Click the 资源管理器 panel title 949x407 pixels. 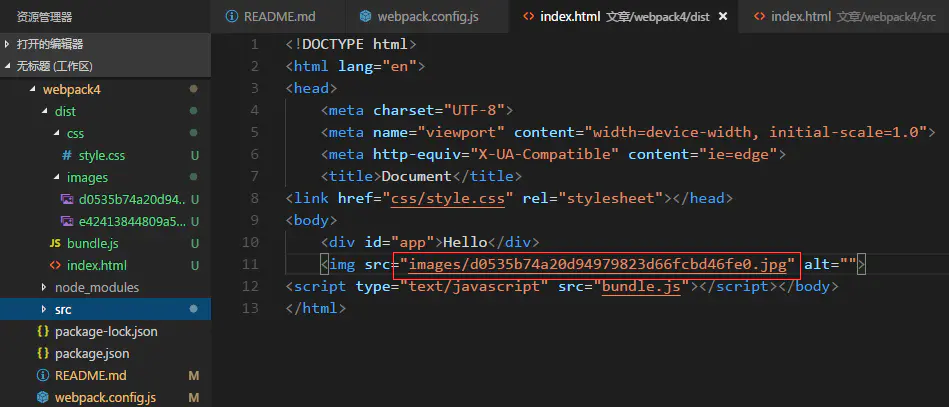tap(45, 17)
